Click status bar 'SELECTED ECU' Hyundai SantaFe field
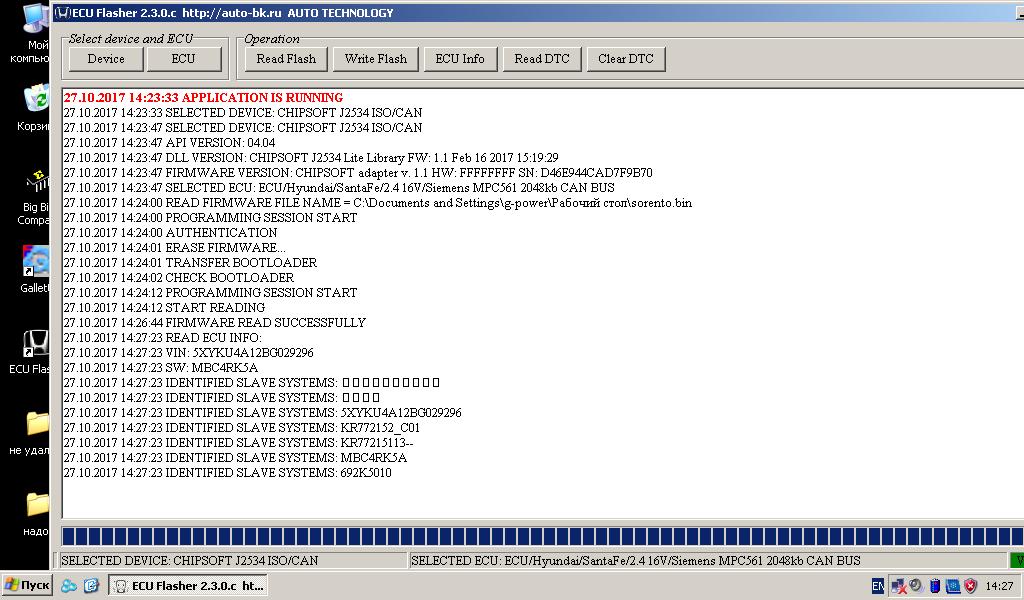 (709, 561)
